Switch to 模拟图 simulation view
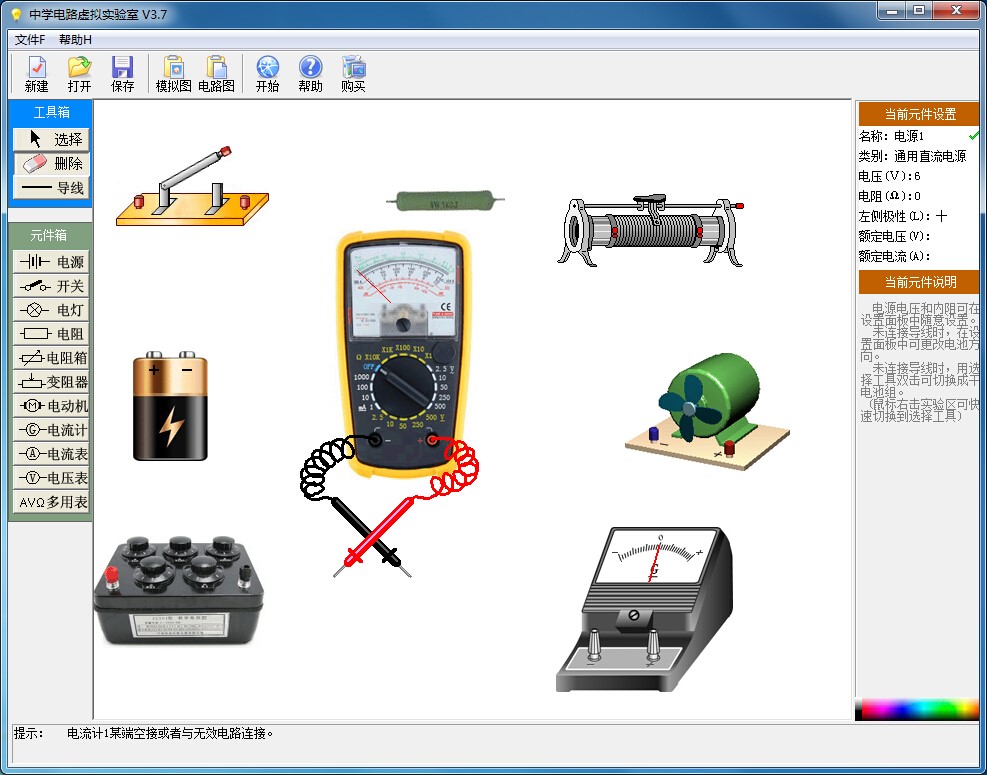The height and width of the screenshot is (775, 987). (173, 74)
